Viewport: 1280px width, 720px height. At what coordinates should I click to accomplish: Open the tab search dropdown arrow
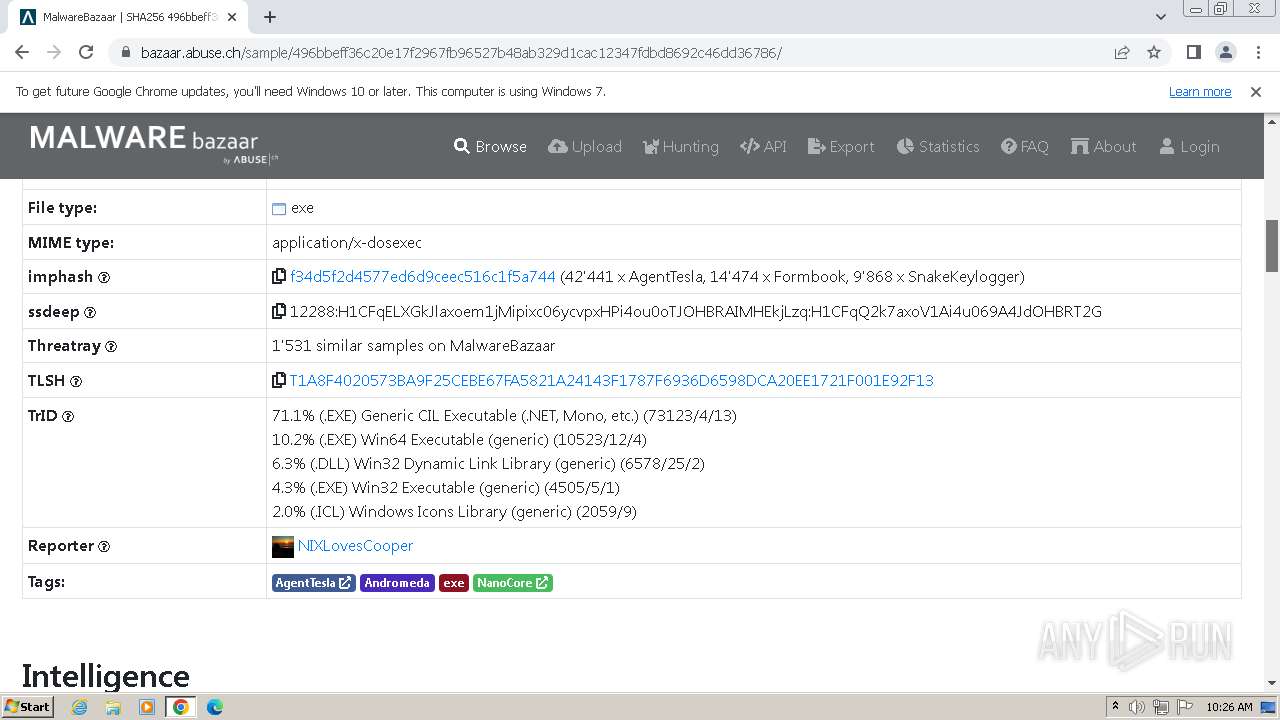point(1160,17)
